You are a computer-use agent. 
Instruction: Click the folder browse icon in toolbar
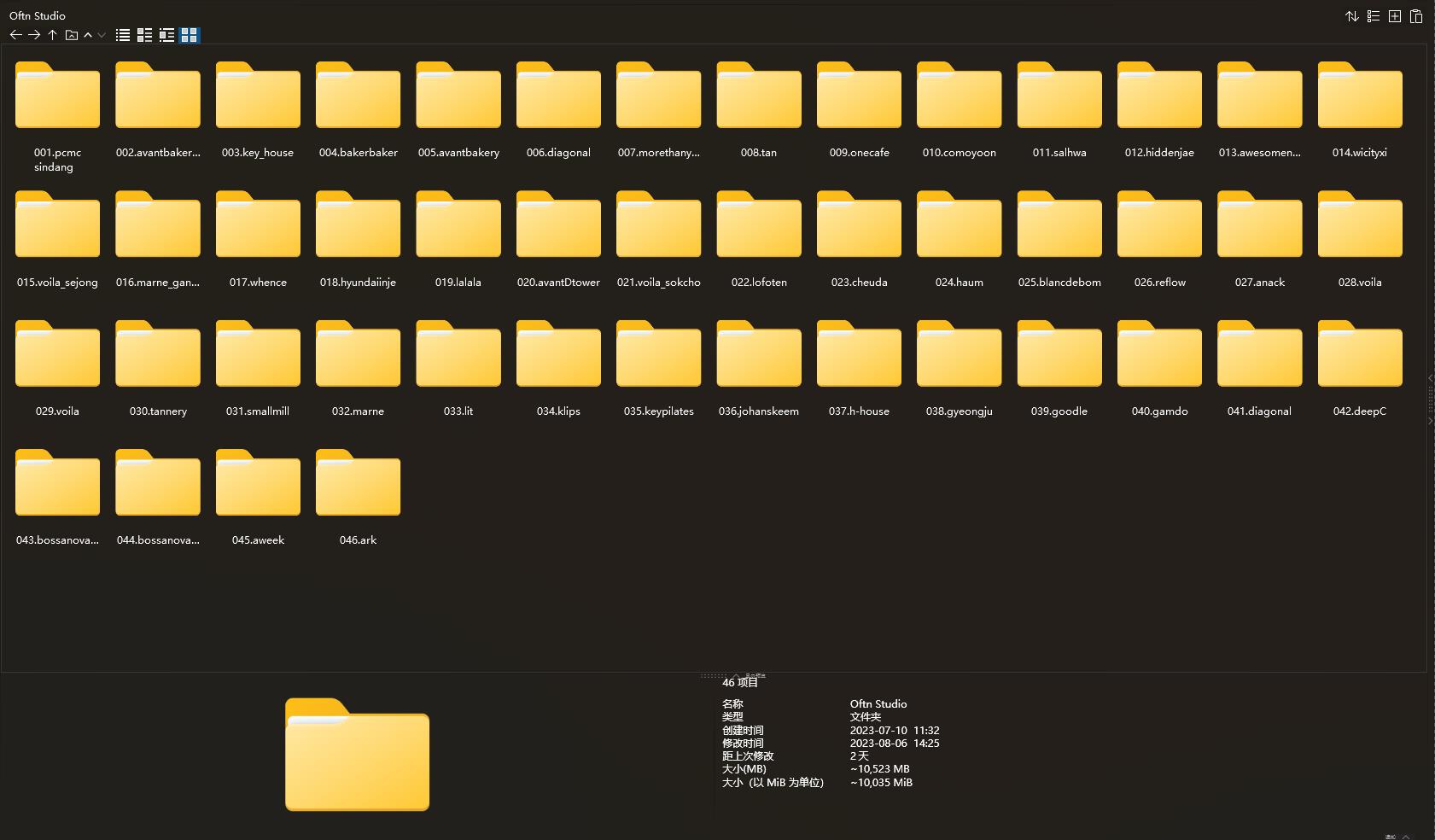point(72,35)
